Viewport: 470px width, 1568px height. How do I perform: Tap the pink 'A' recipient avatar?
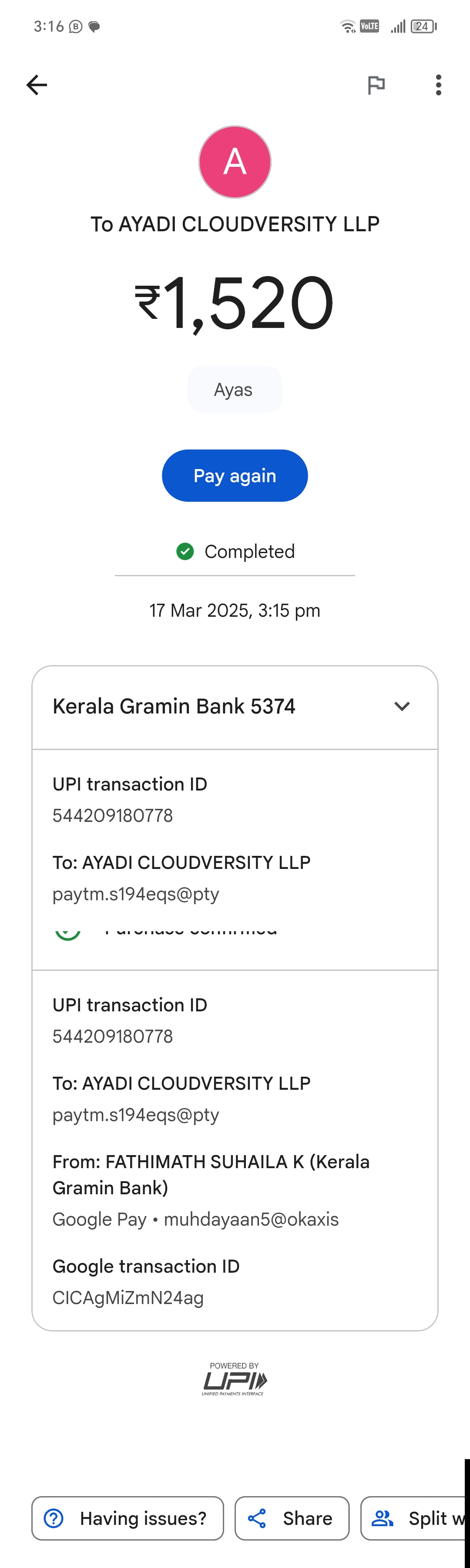pyautogui.click(x=235, y=162)
